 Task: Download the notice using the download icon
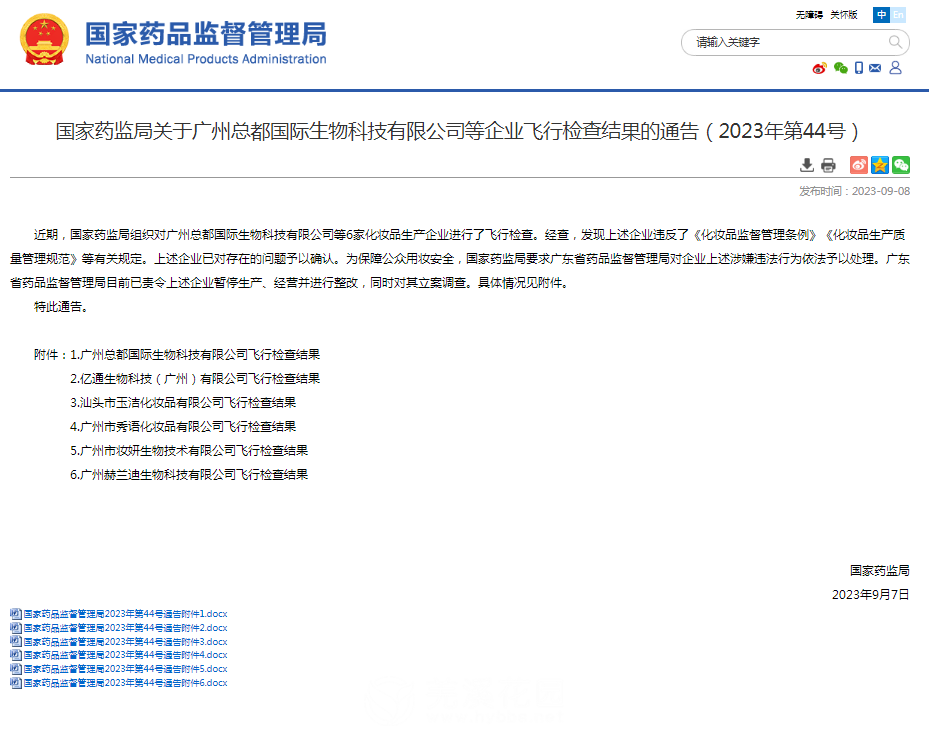pos(806,165)
